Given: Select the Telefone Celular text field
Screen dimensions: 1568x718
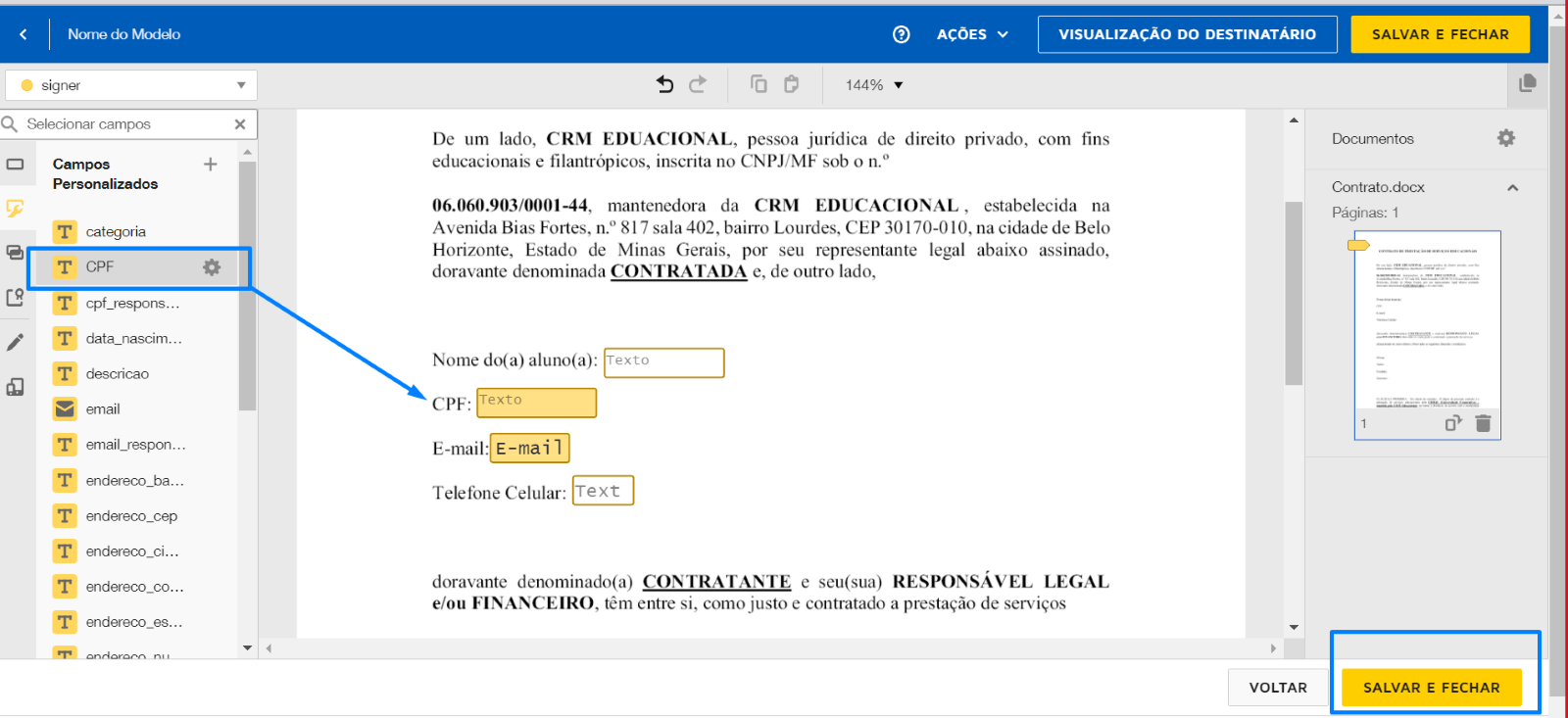Looking at the screenshot, I should coord(604,491).
